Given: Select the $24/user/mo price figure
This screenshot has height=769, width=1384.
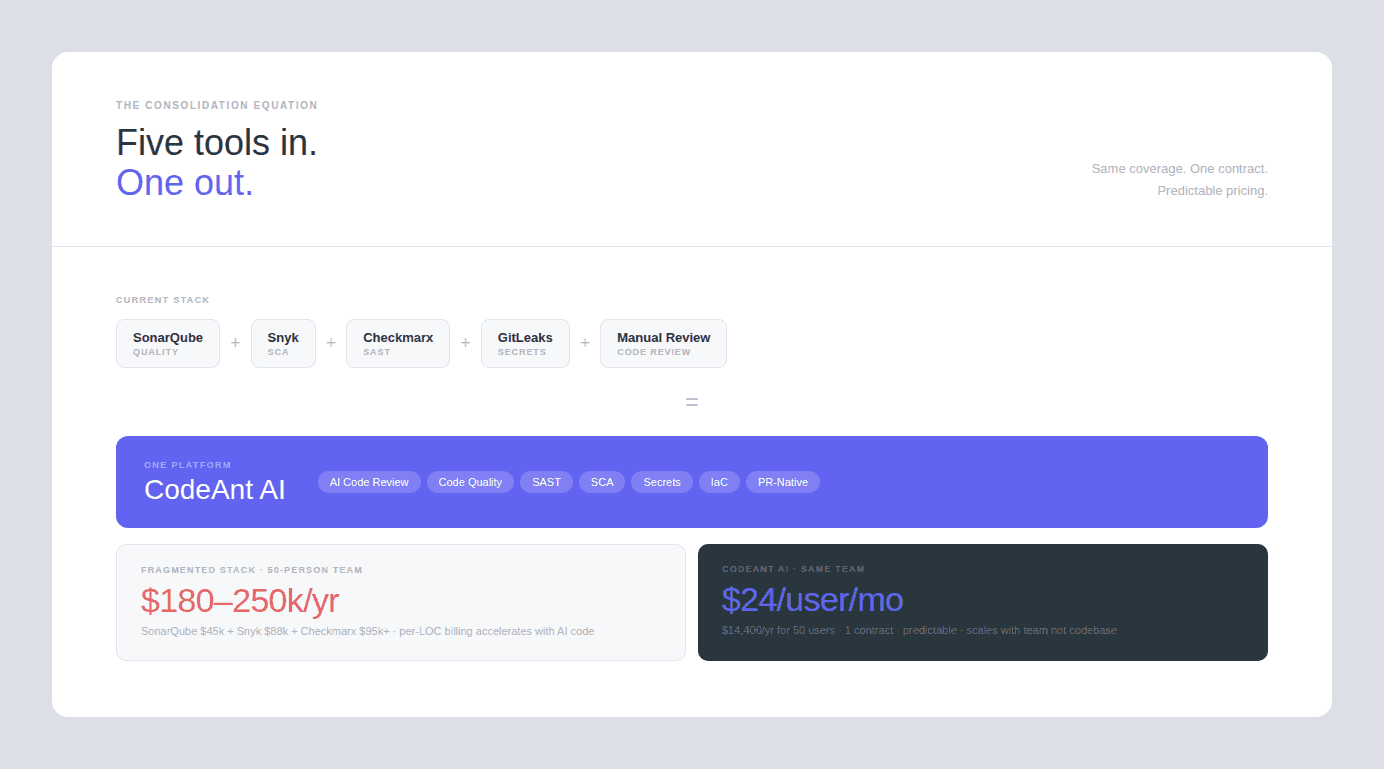Looking at the screenshot, I should [x=812, y=600].
